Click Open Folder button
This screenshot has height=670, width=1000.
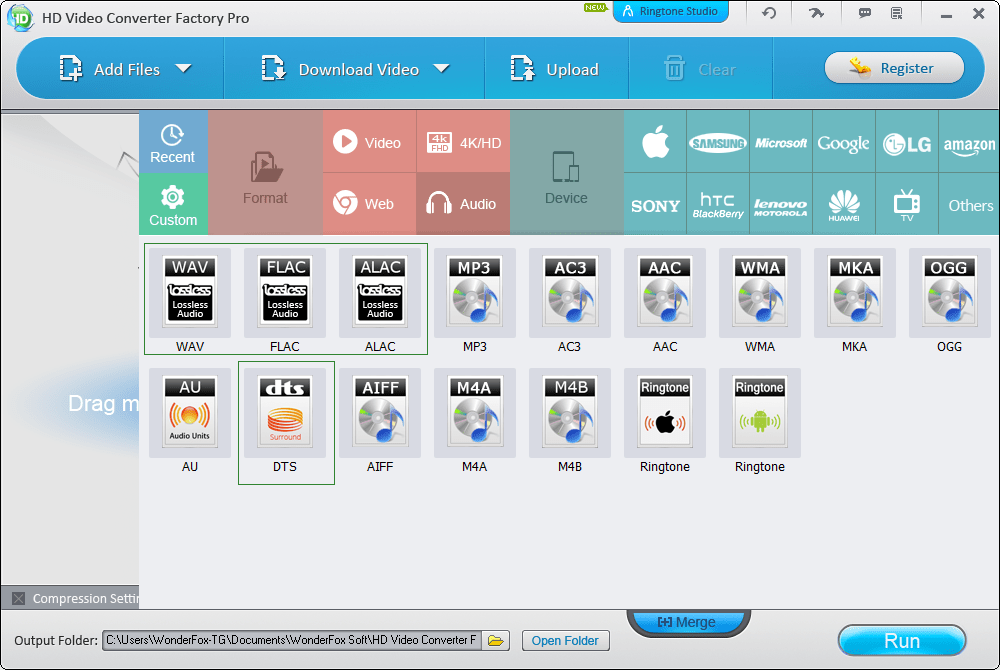[x=566, y=640]
